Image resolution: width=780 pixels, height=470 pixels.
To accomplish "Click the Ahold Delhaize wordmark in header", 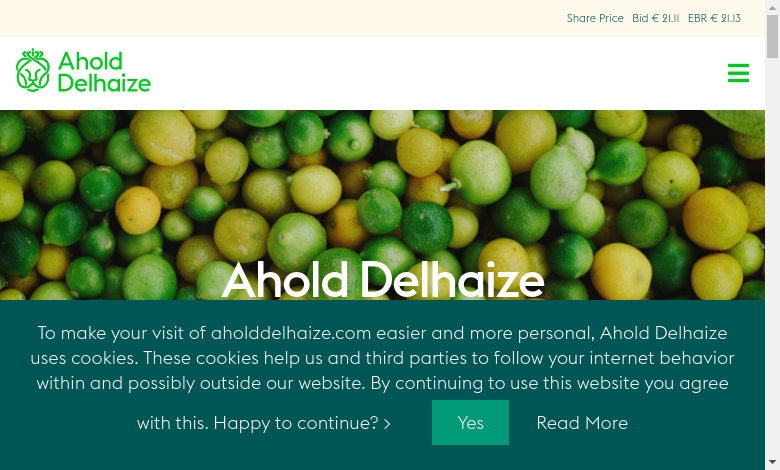I will pos(104,72).
